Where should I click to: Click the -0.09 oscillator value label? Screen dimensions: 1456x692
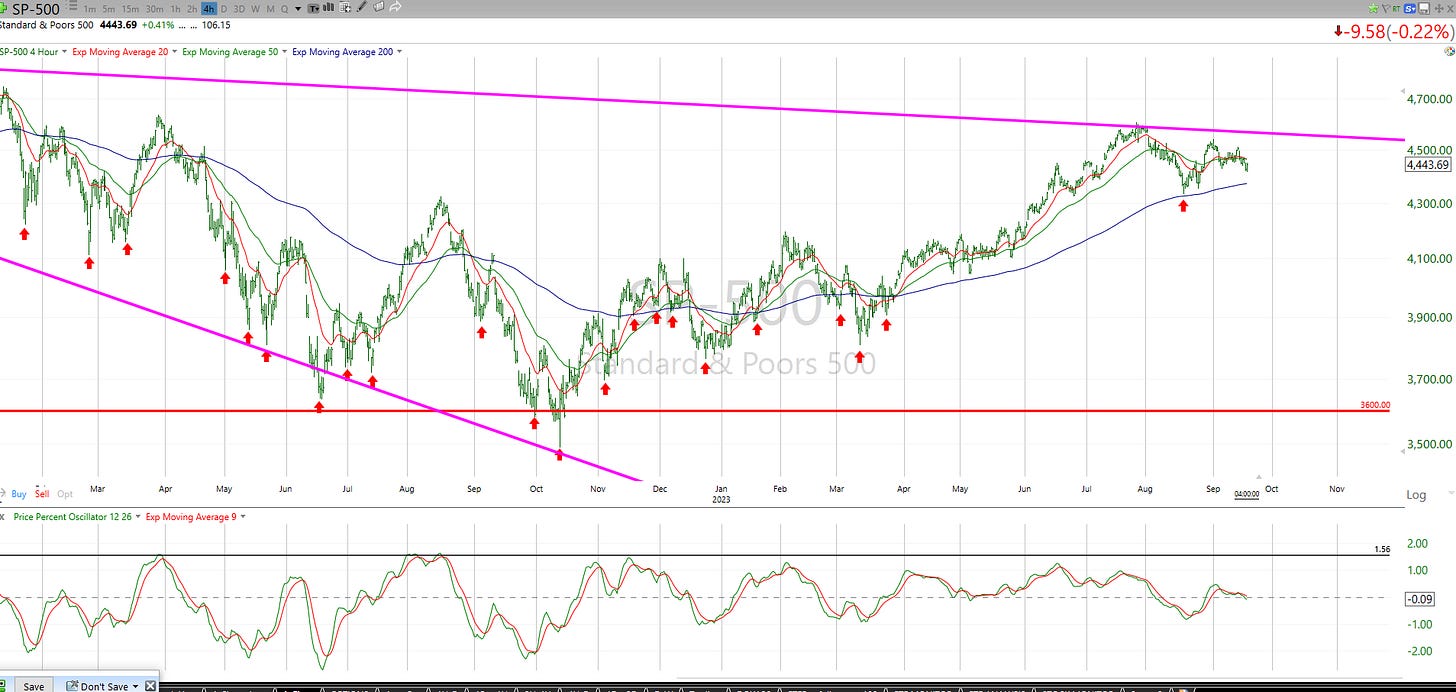pyautogui.click(x=1420, y=598)
